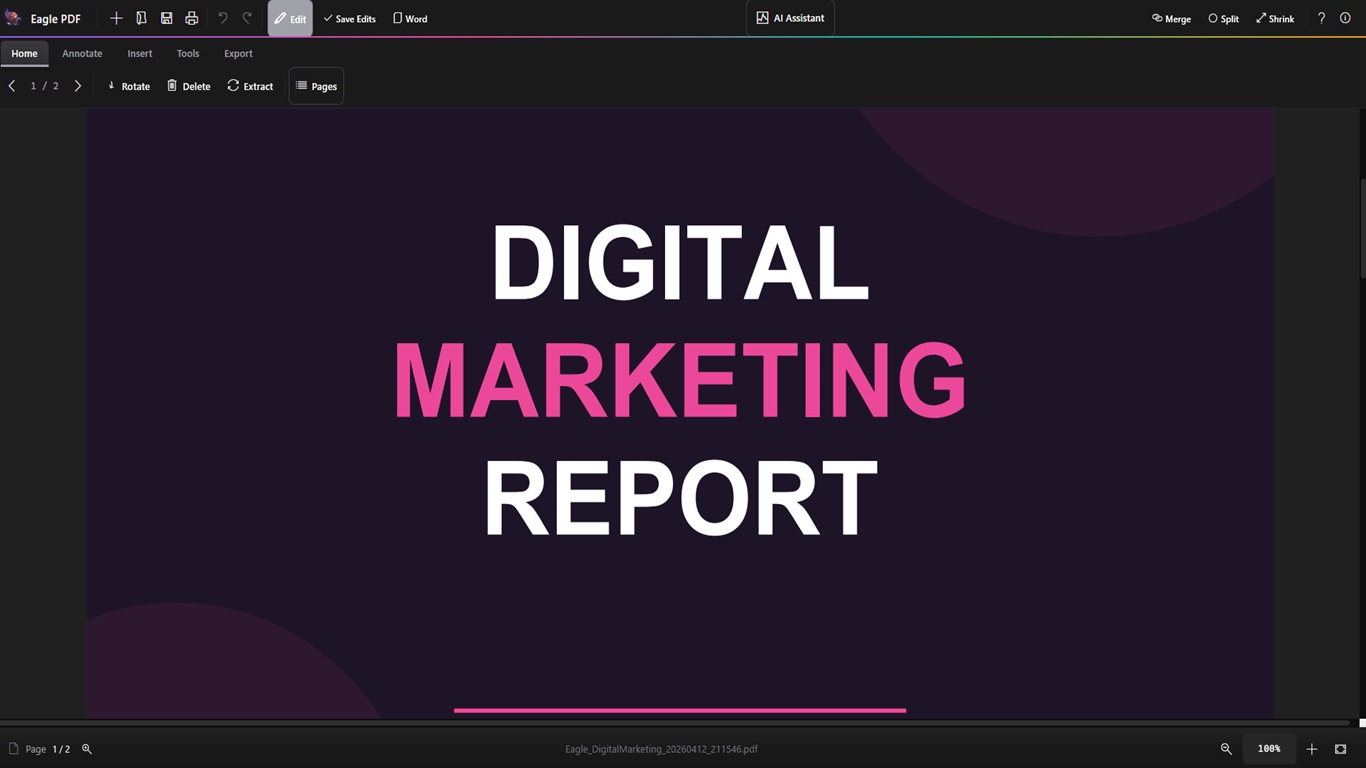Open the info circle icon

(1345, 18)
